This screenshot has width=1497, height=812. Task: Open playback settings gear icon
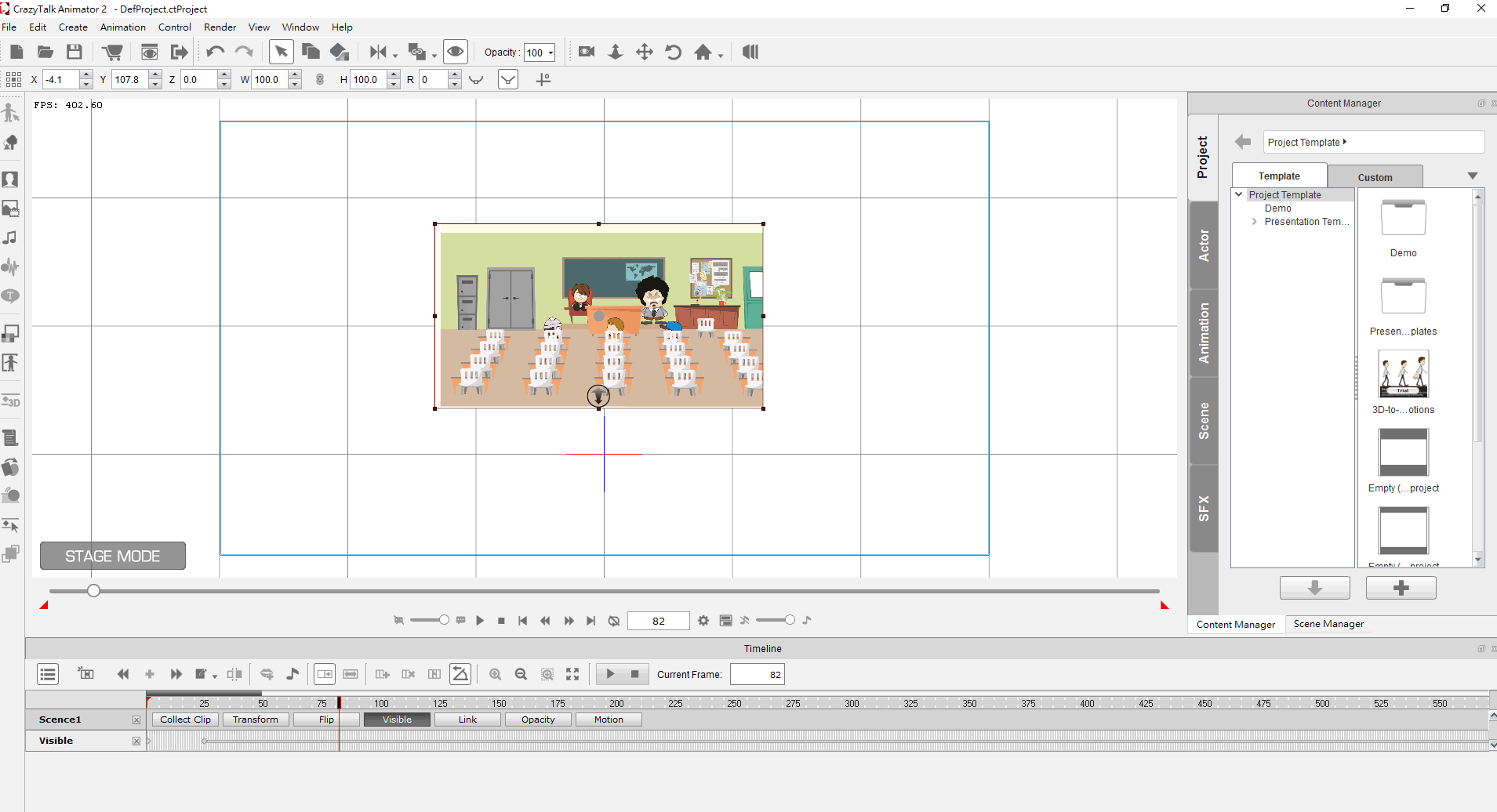coord(703,621)
